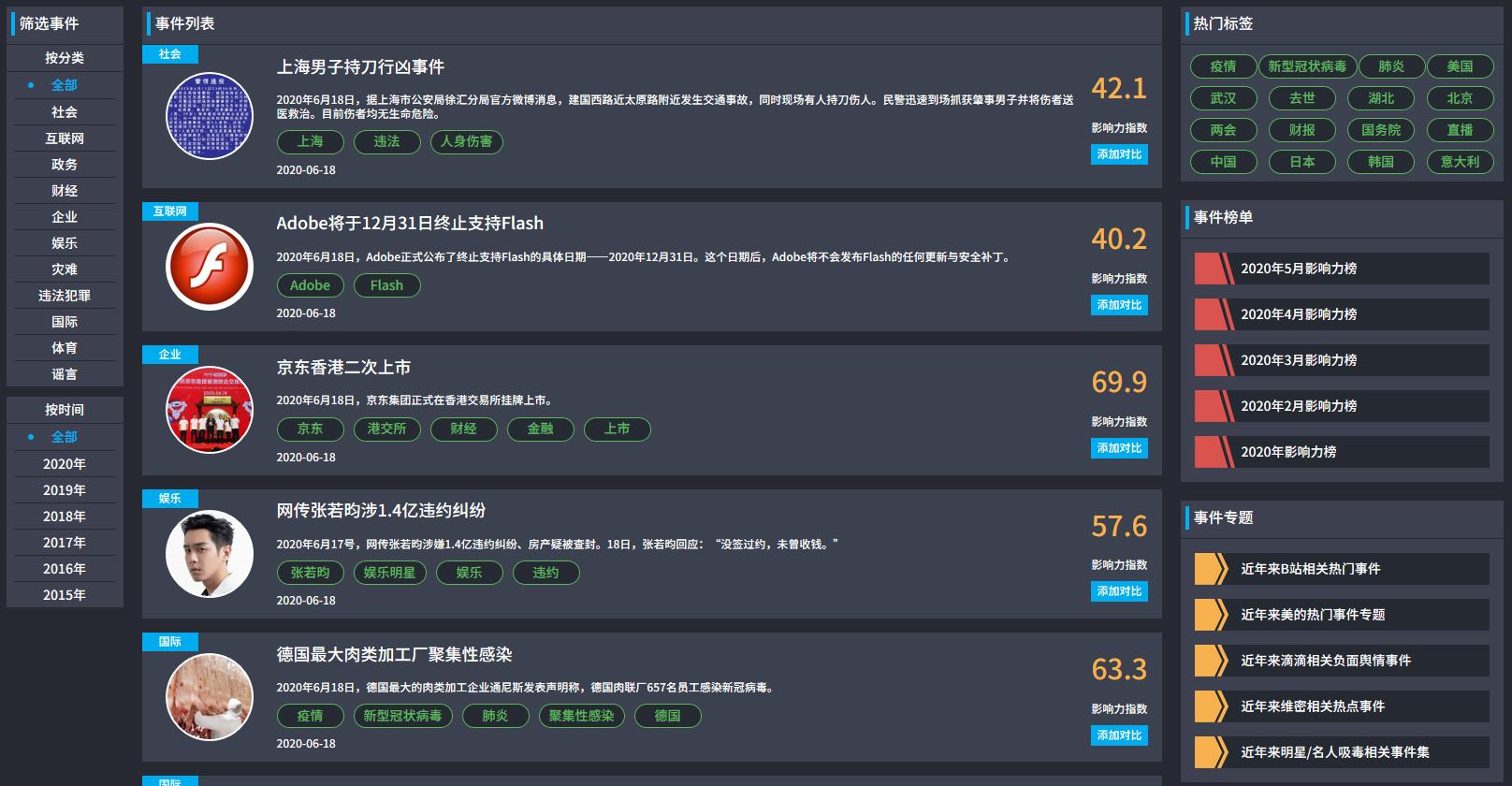1512x786 pixels.
Task: Select hot tag 意大利
Action: tap(1460, 162)
